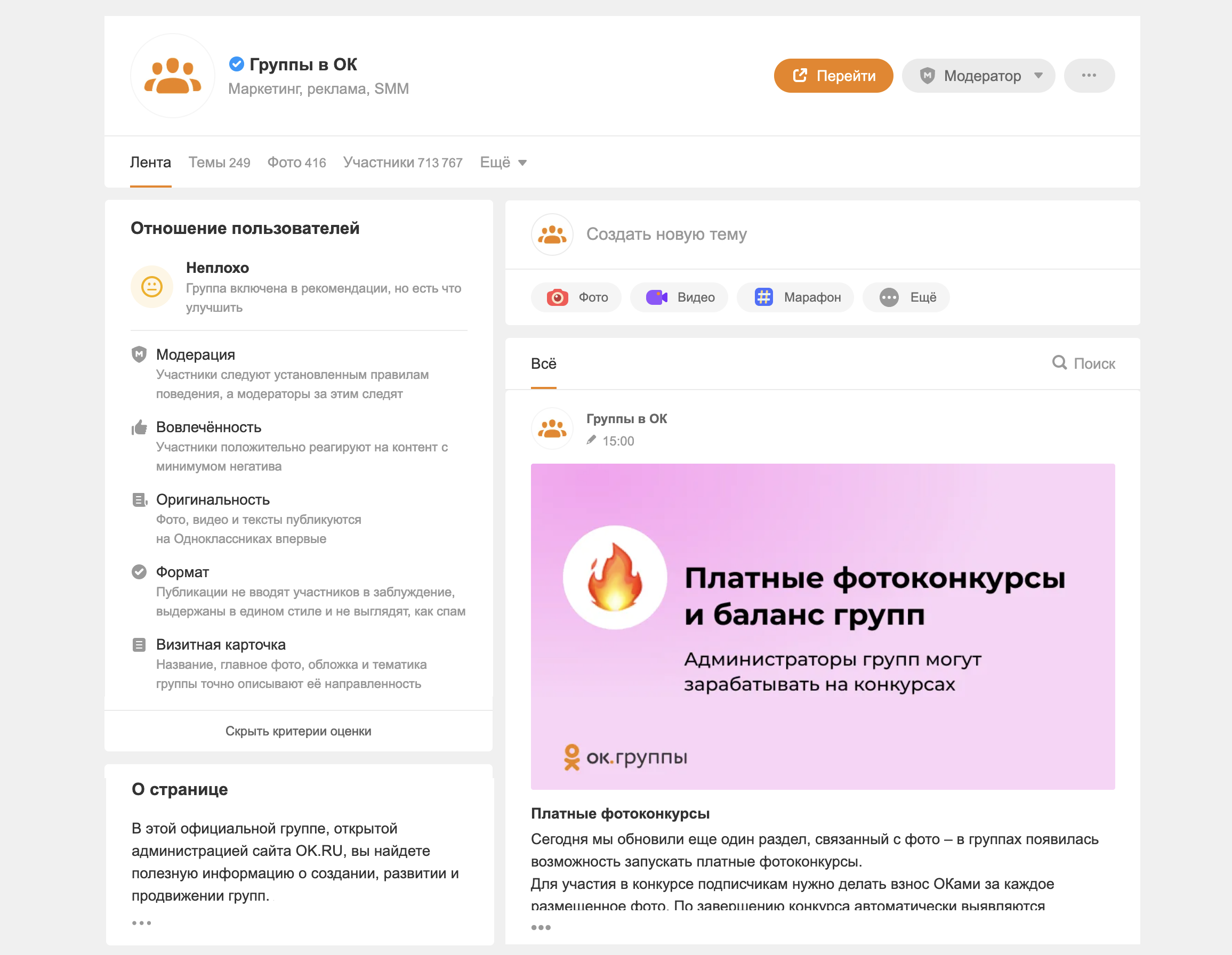1232x955 pixels.
Task: Switch to the Темы 249 tab
Action: [x=219, y=163]
